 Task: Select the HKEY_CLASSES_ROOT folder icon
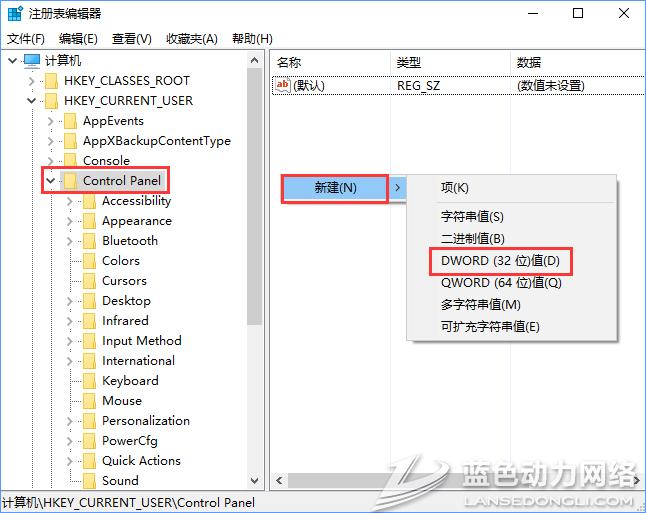click(x=50, y=81)
